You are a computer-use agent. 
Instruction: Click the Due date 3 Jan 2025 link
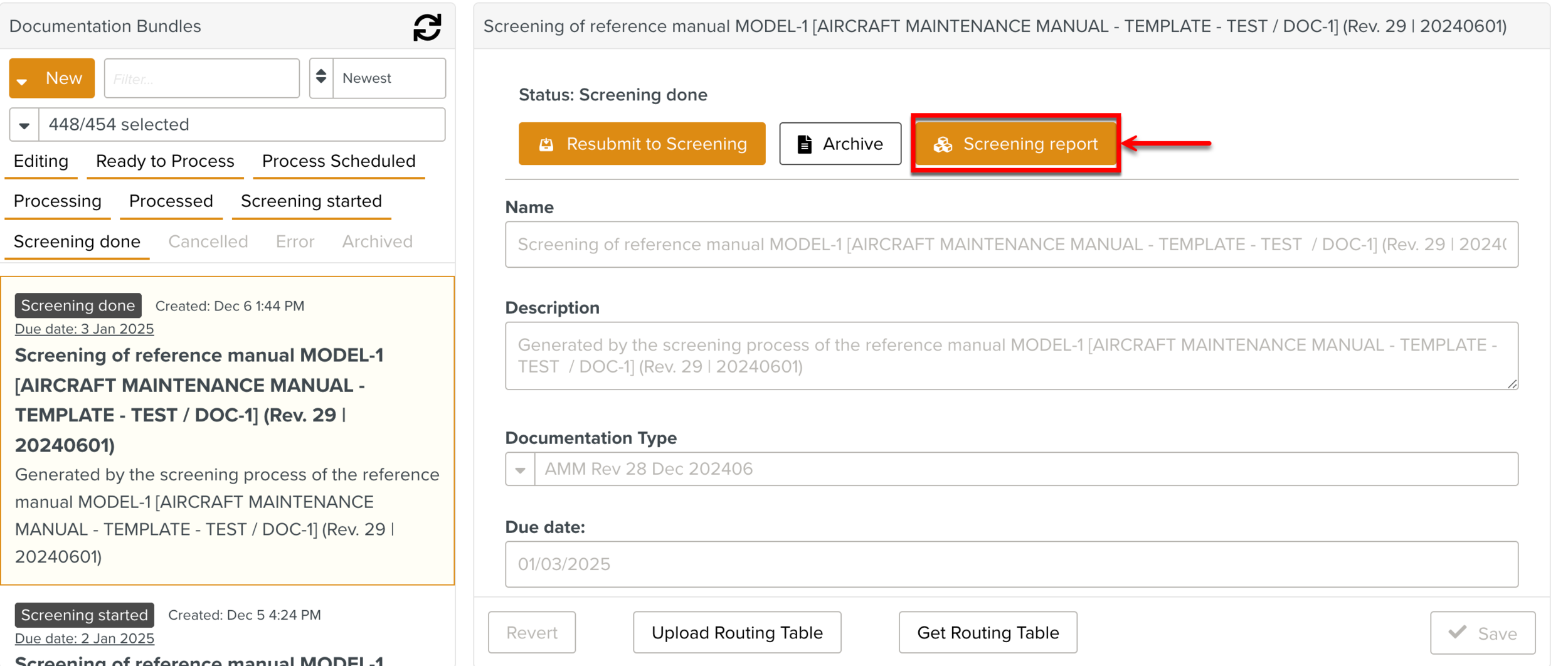click(x=84, y=329)
